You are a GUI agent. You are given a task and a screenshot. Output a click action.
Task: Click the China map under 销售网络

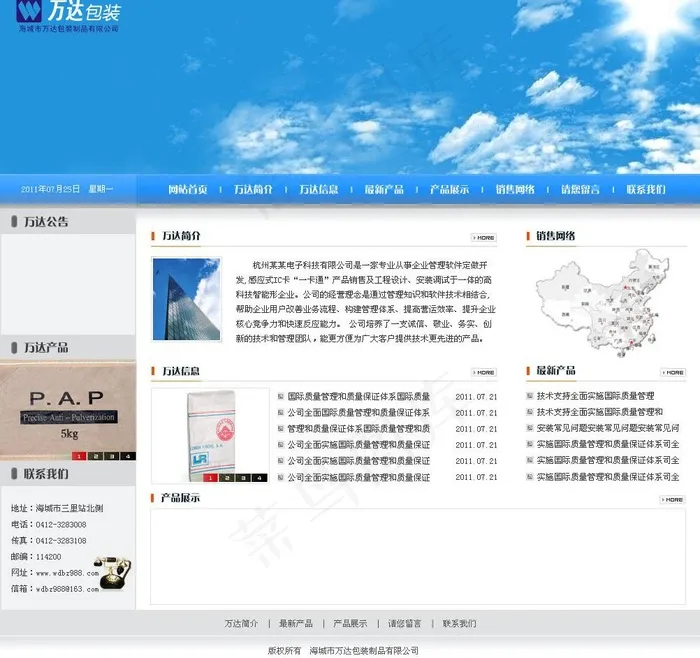click(x=605, y=304)
